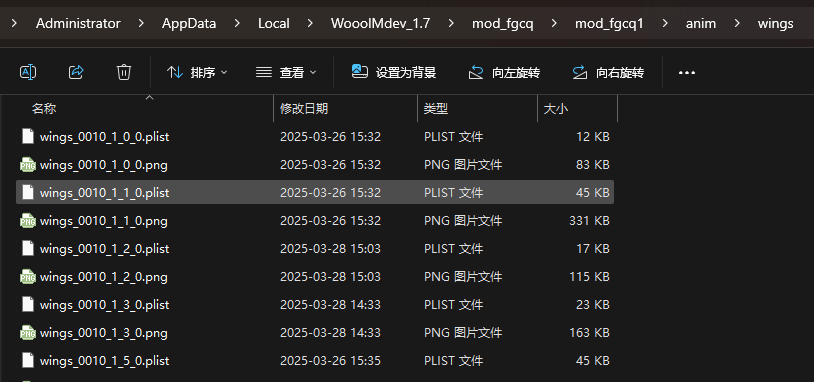The image size is (814, 382).
Task: Expand chevron after mod_fgcq breadcrumb
Action: [x=554, y=23]
